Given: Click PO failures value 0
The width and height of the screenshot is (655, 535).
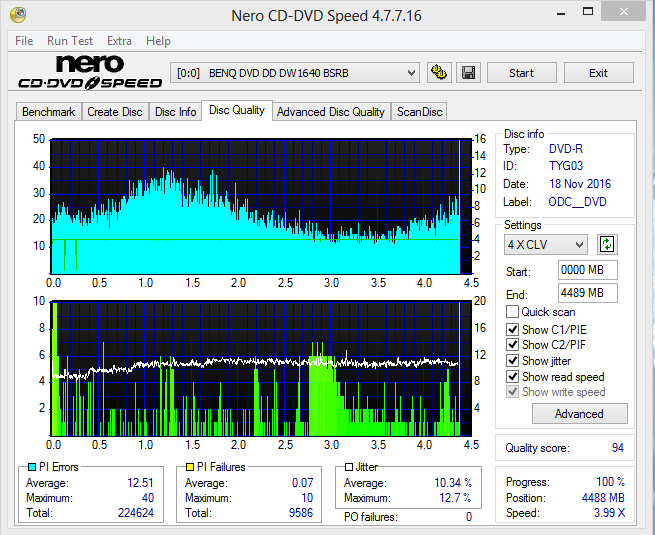Looking at the screenshot, I should click(x=469, y=517).
